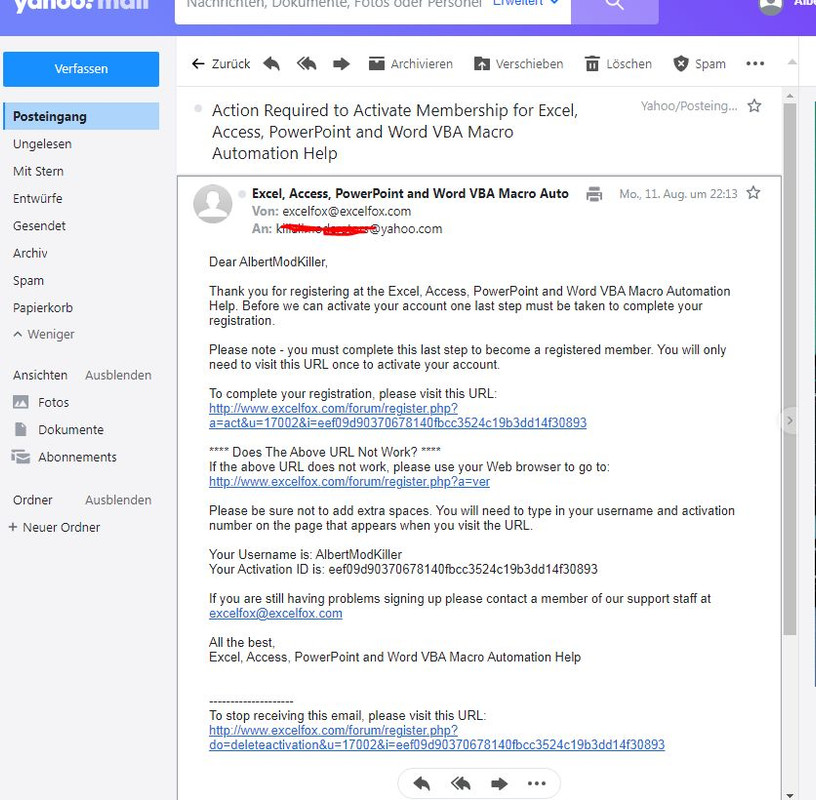Open the Spam folder in sidebar

pyautogui.click(x=28, y=281)
